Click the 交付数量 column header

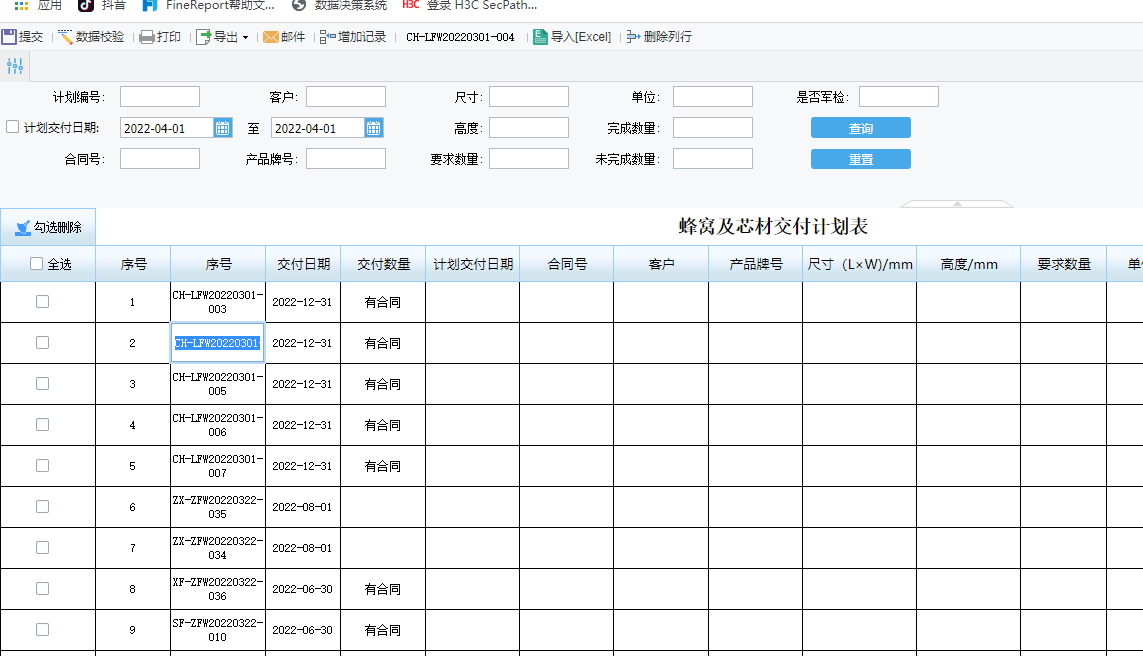383,264
